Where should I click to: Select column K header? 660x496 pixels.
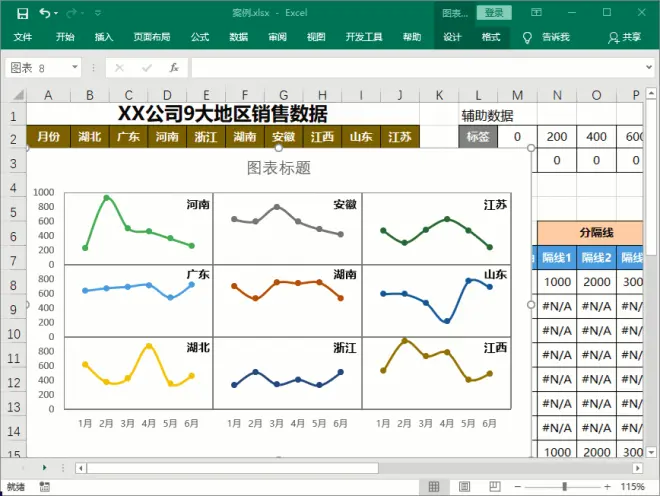click(x=439, y=95)
